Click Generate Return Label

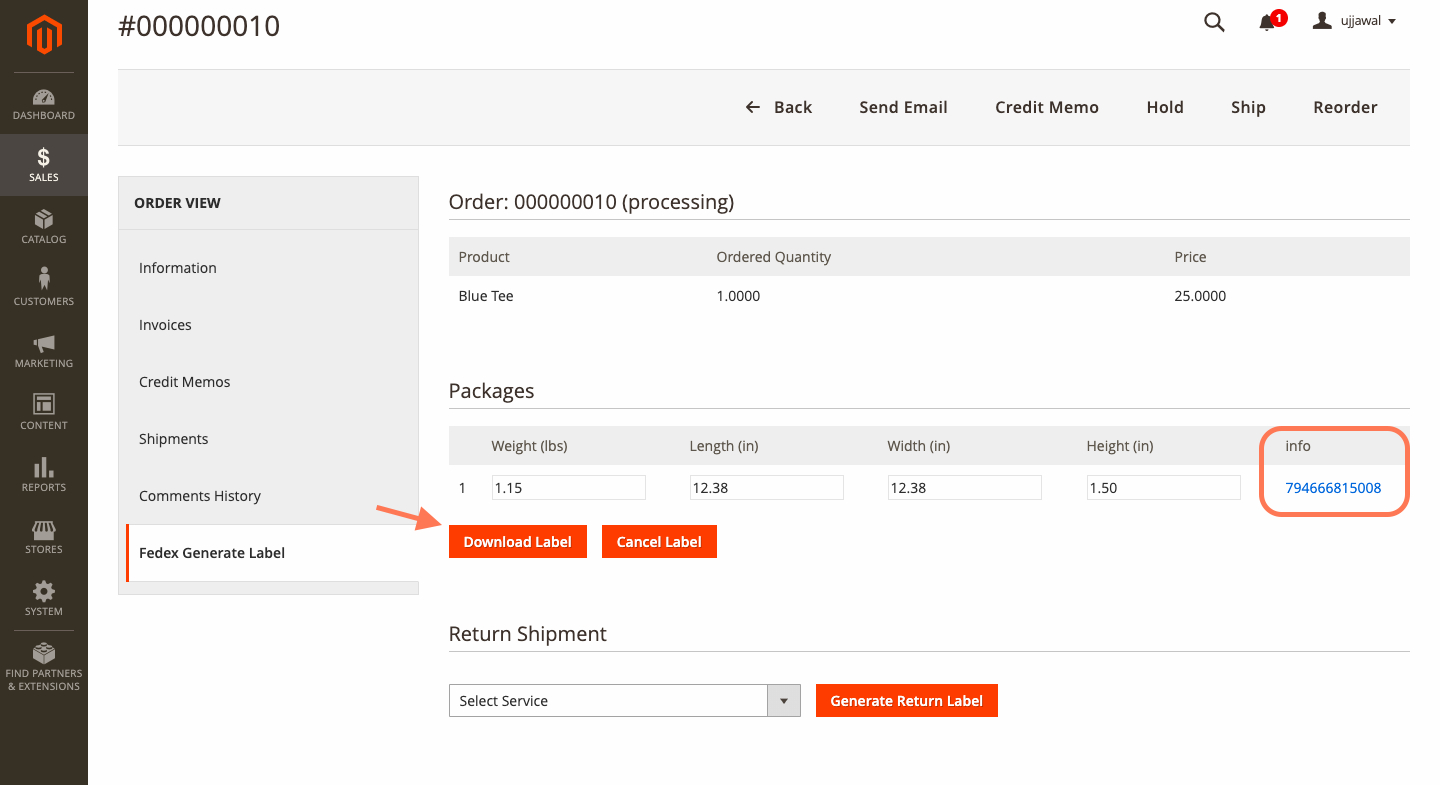tap(906, 700)
